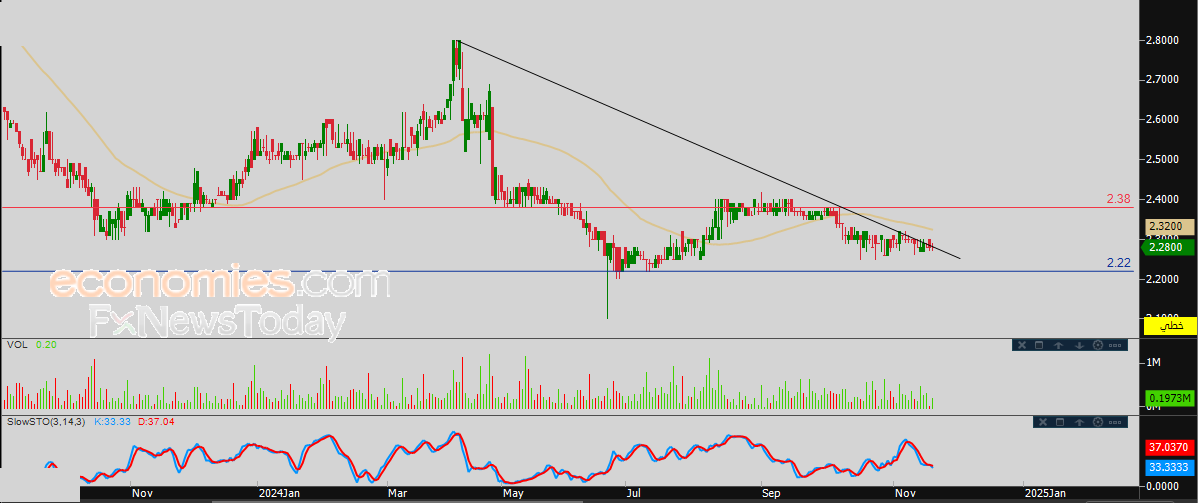The width and height of the screenshot is (1198, 503).
Task: Close the SlowSTO indicator panel
Action: [1043, 422]
